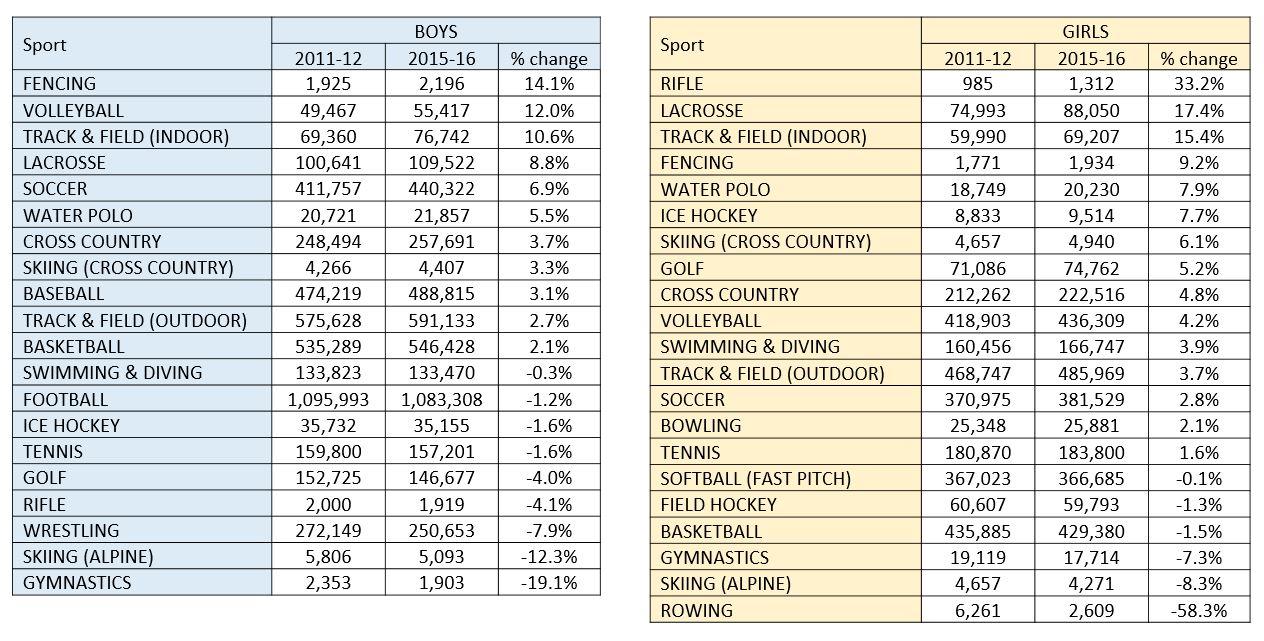Viewport: 1264px width, 641px height.
Task: Select boys % change column header
Action: [548, 59]
